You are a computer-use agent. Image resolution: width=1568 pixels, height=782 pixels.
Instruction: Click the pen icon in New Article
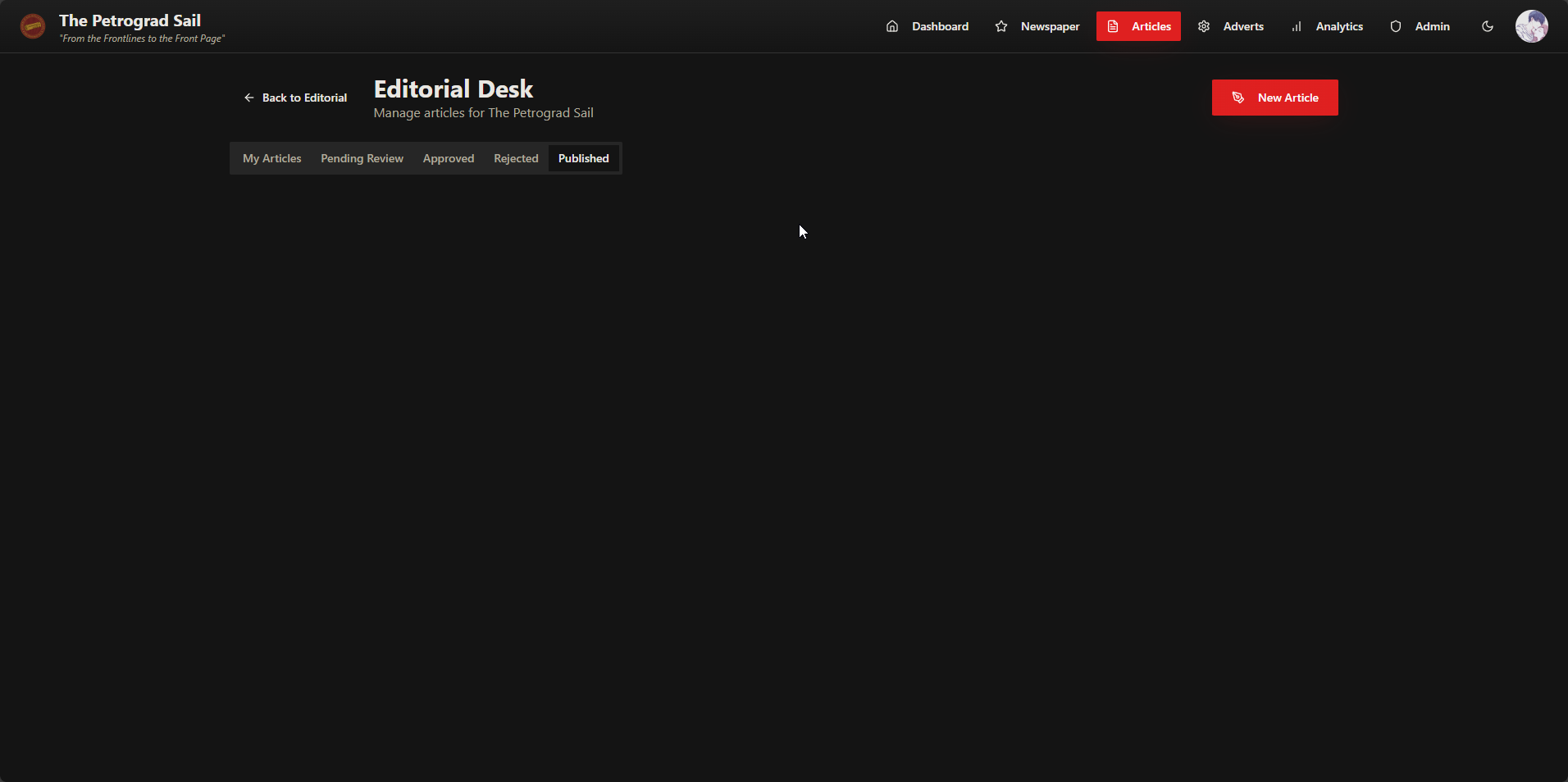(1238, 98)
